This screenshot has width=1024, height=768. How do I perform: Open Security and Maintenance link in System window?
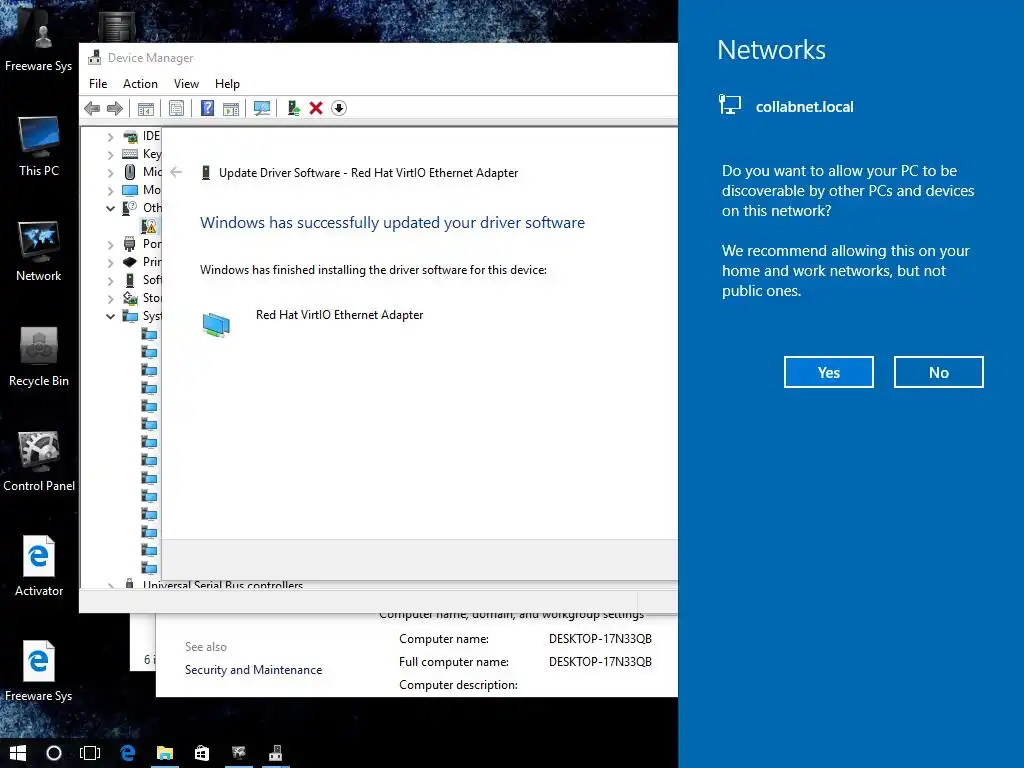click(253, 669)
